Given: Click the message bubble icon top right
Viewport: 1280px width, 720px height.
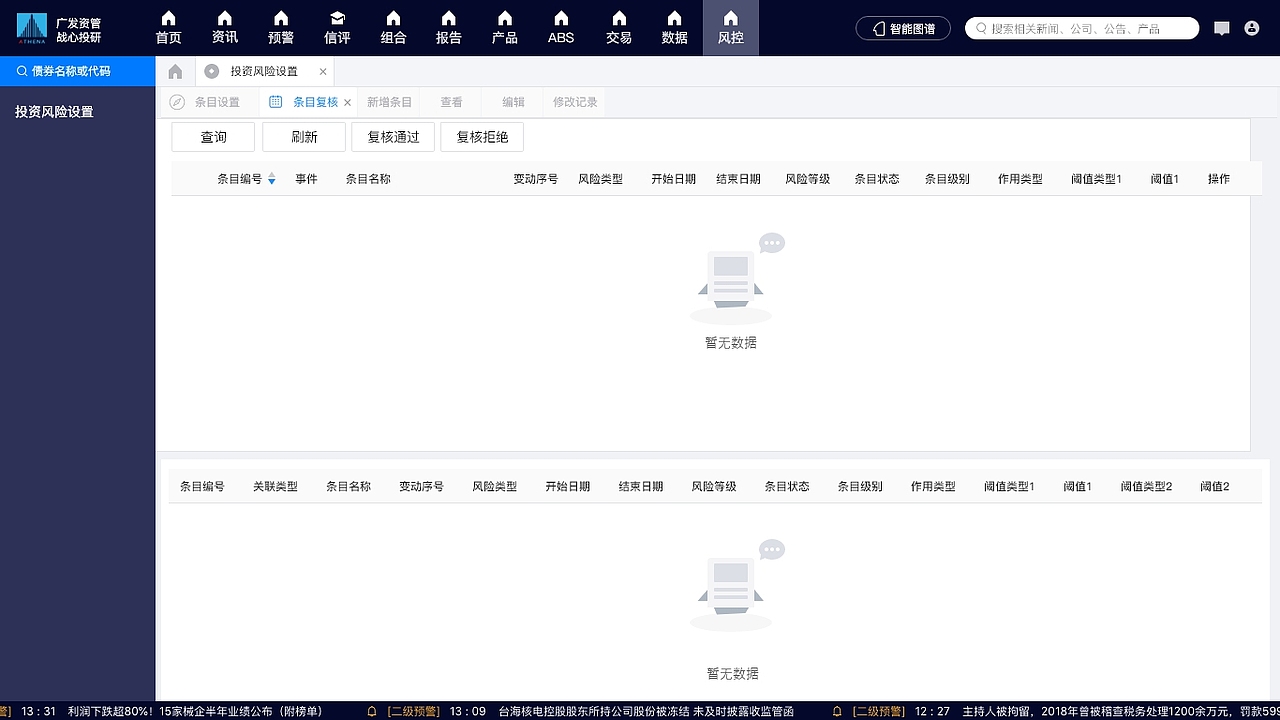Looking at the screenshot, I should 1222,27.
